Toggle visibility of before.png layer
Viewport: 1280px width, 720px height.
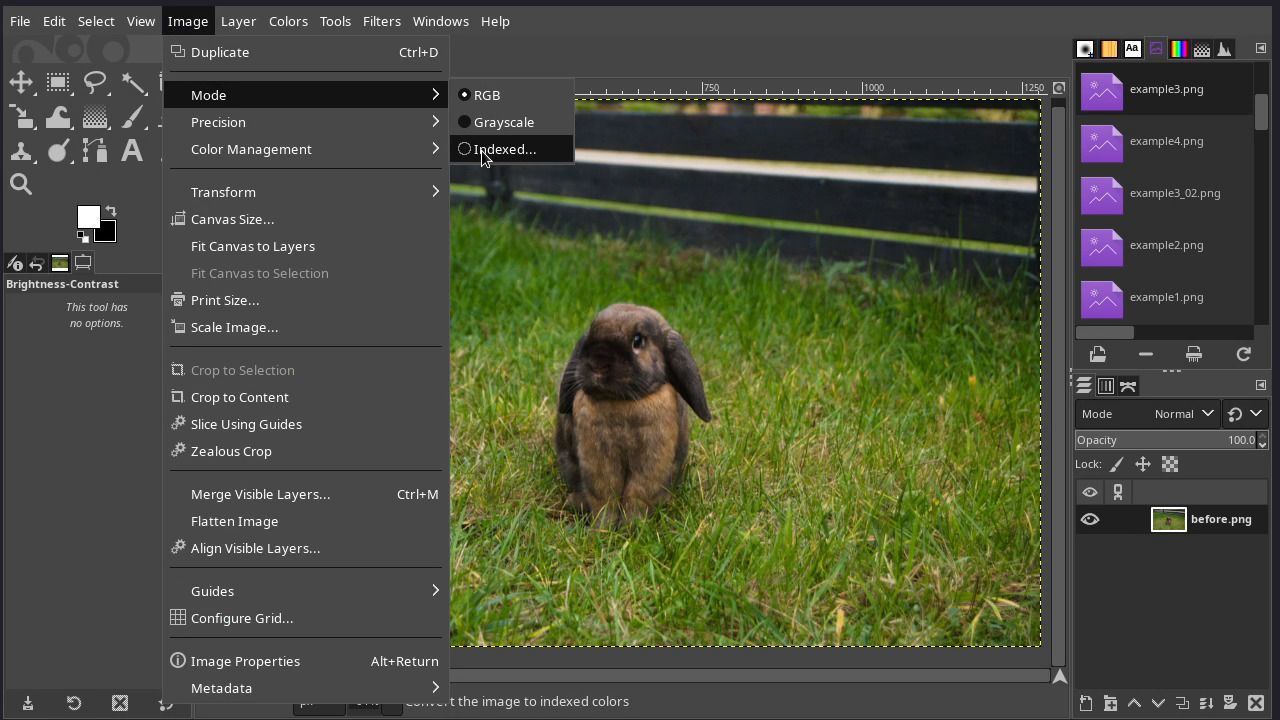(1090, 520)
